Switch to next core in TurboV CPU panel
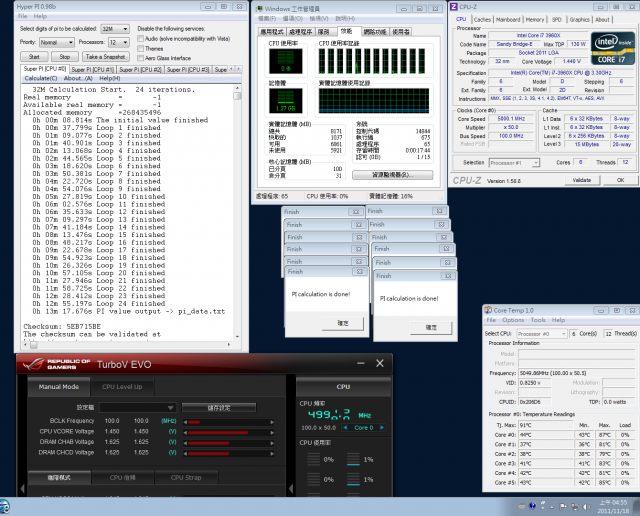 click(382, 427)
